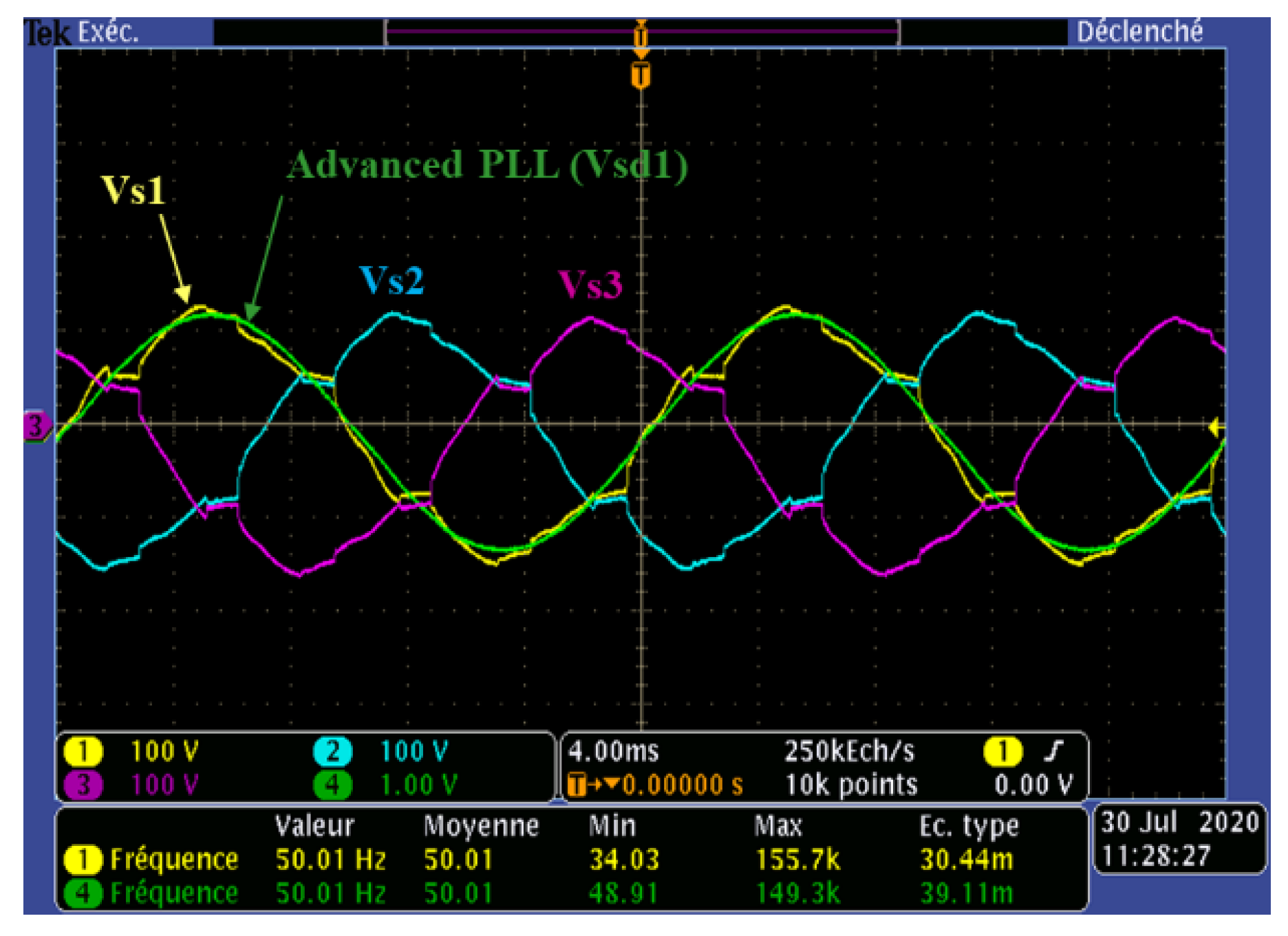Click channel 1 scale value 100 V
This screenshot has width=1288, height=936.
164,752
